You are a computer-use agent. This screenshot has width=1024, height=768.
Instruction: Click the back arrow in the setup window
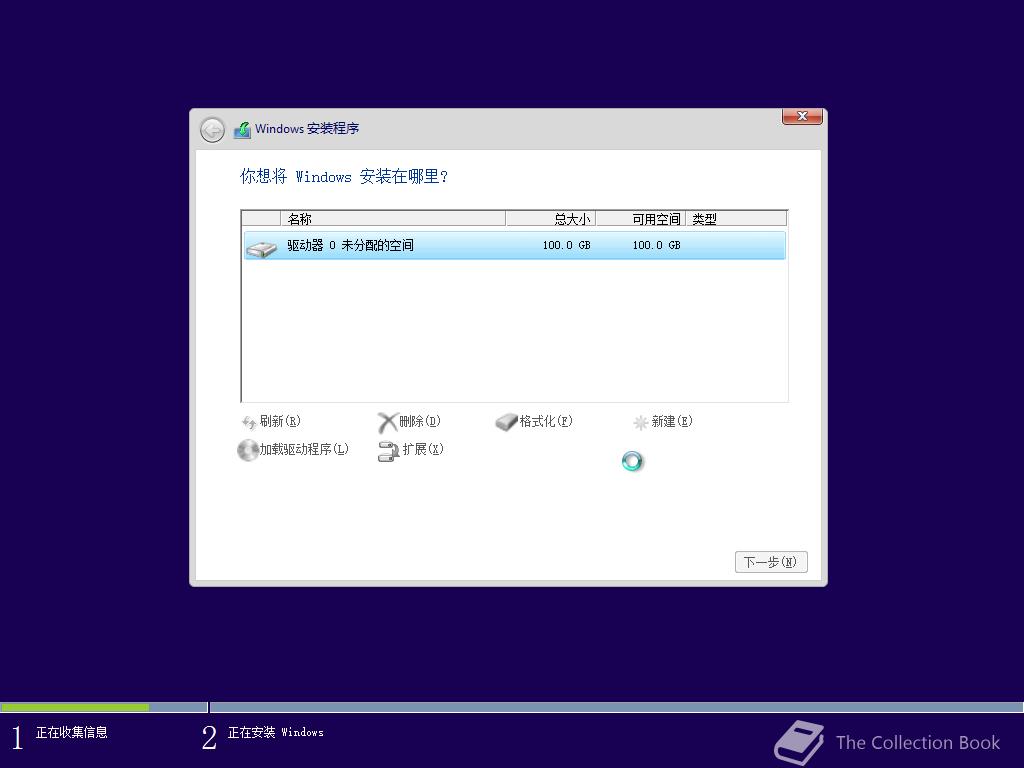tap(212, 130)
